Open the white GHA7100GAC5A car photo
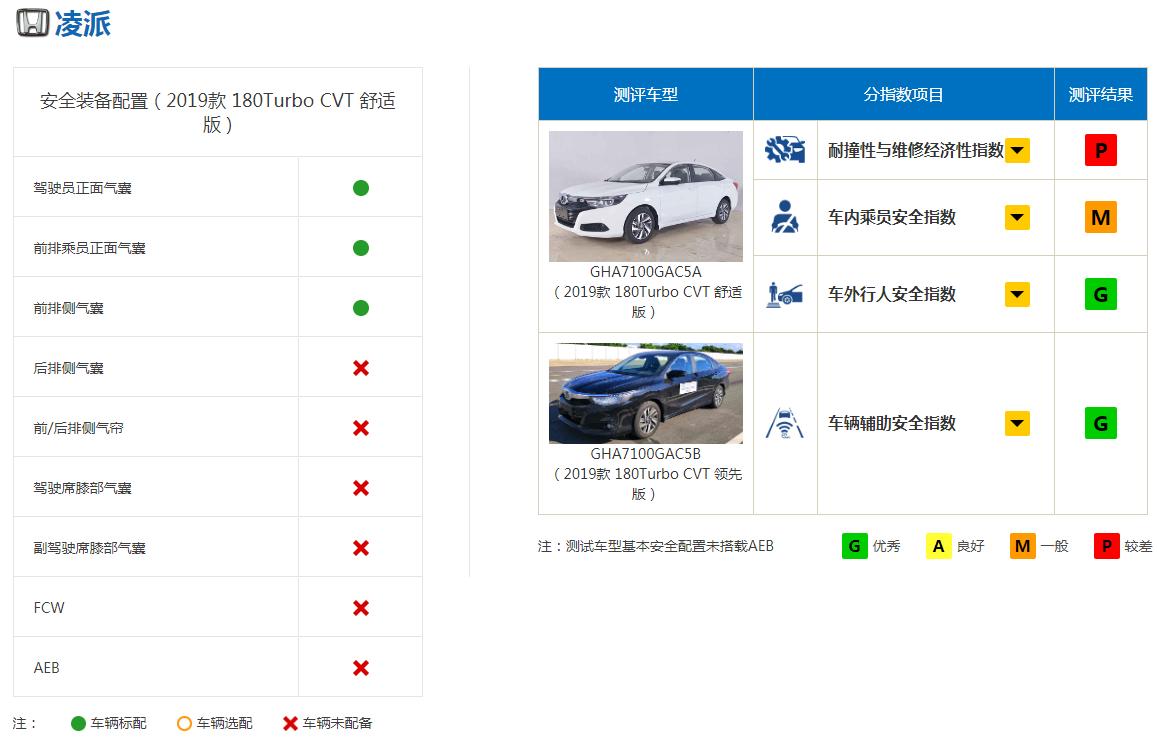The width and height of the screenshot is (1157, 741). pyautogui.click(x=646, y=196)
